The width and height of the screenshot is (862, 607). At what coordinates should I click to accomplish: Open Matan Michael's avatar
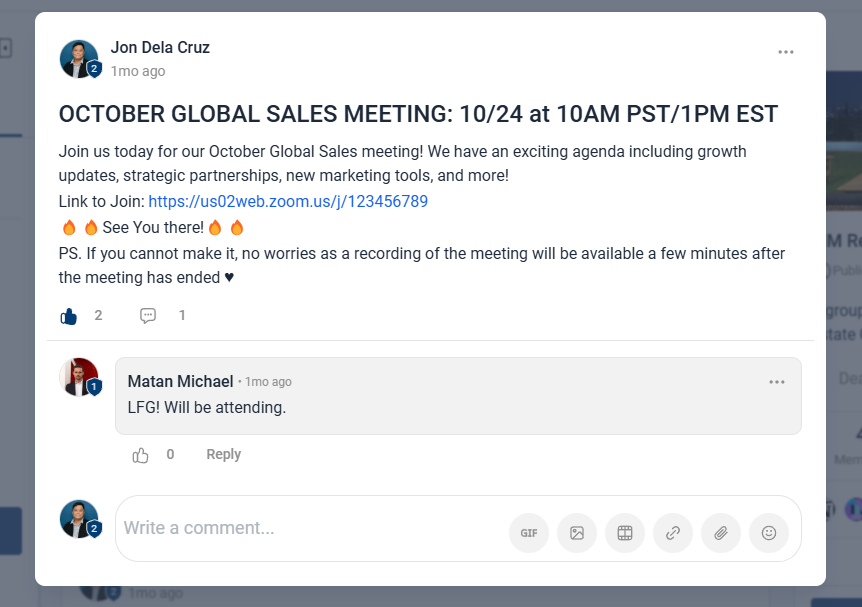tap(79, 376)
